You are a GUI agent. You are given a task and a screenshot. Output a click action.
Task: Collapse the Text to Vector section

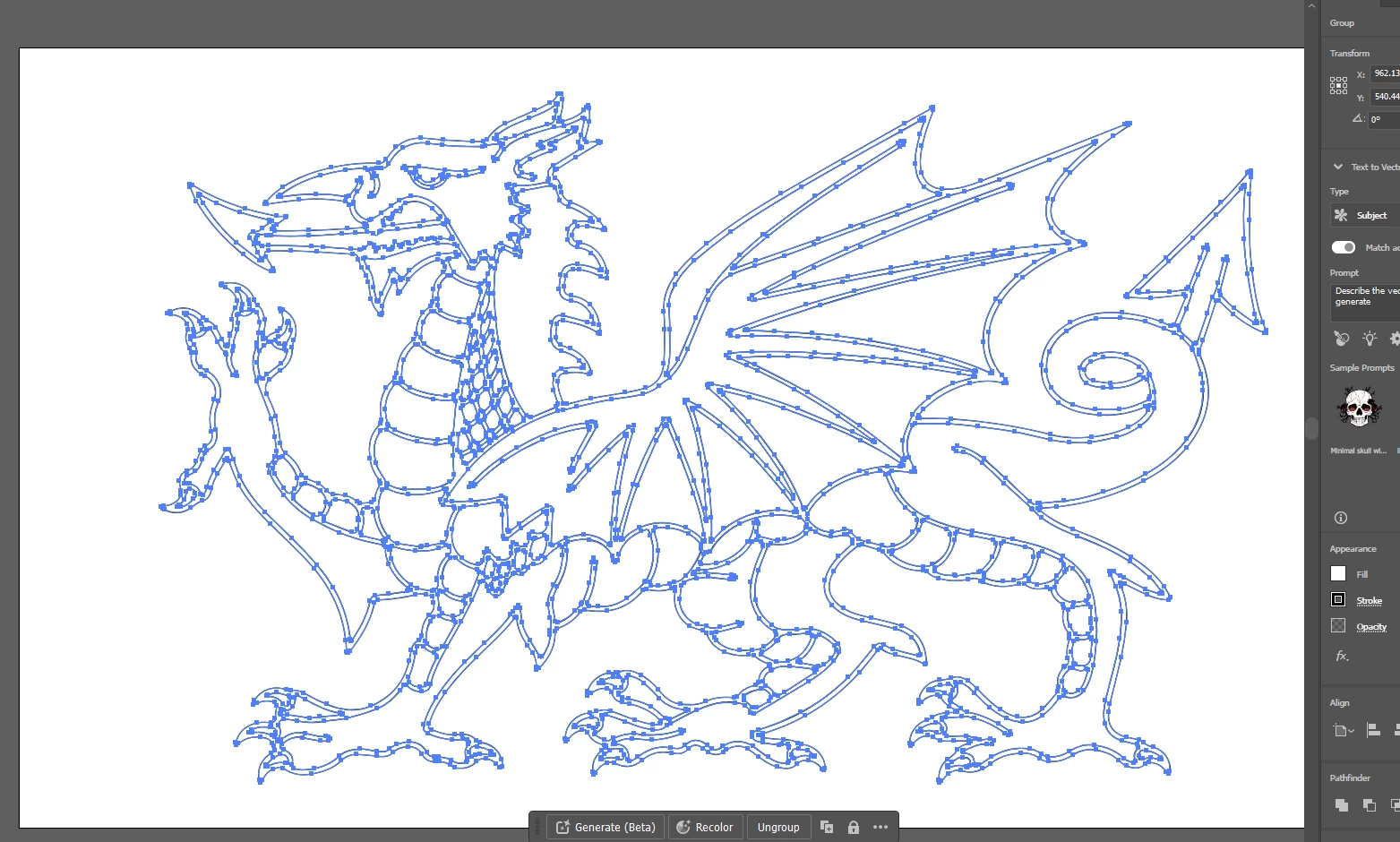tap(1338, 167)
